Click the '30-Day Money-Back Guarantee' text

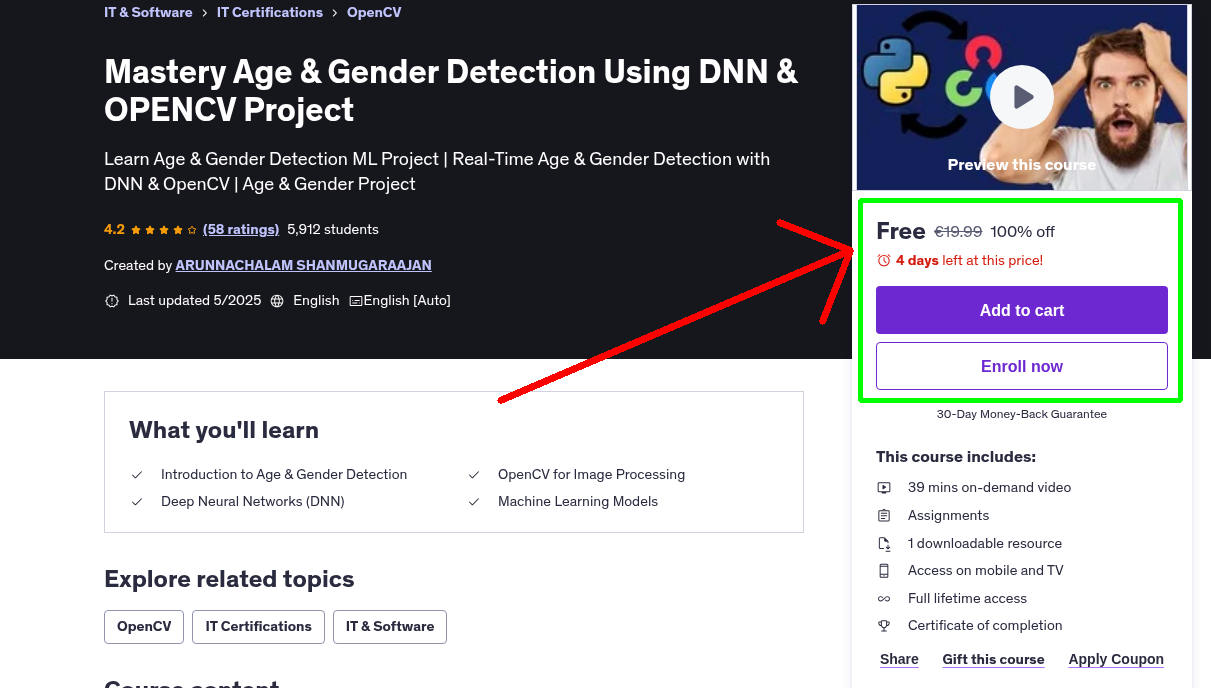point(1022,414)
